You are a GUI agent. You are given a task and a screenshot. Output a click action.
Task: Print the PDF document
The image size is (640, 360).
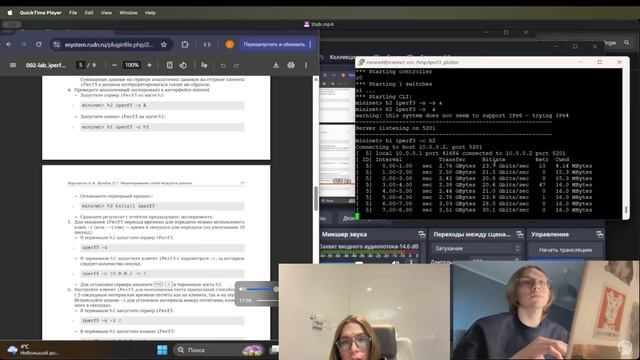pos(291,65)
